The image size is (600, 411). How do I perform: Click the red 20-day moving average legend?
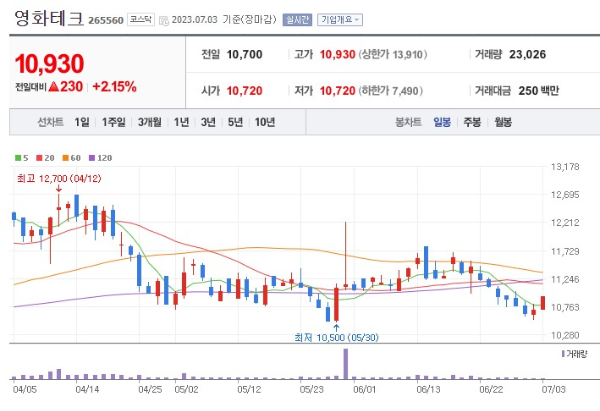click(45, 158)
